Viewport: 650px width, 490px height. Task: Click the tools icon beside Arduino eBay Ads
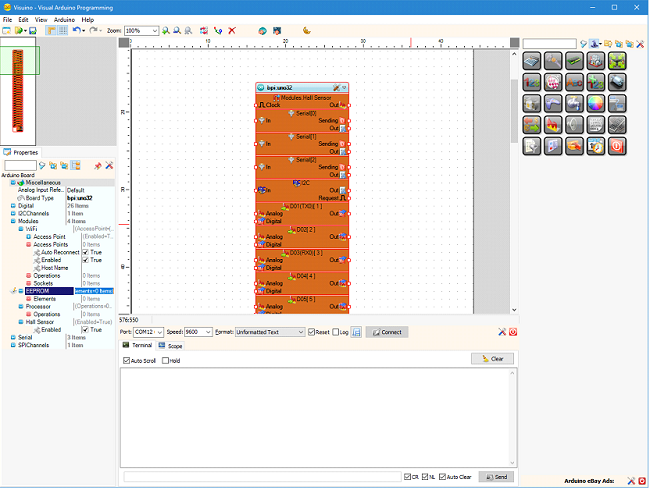631,481
